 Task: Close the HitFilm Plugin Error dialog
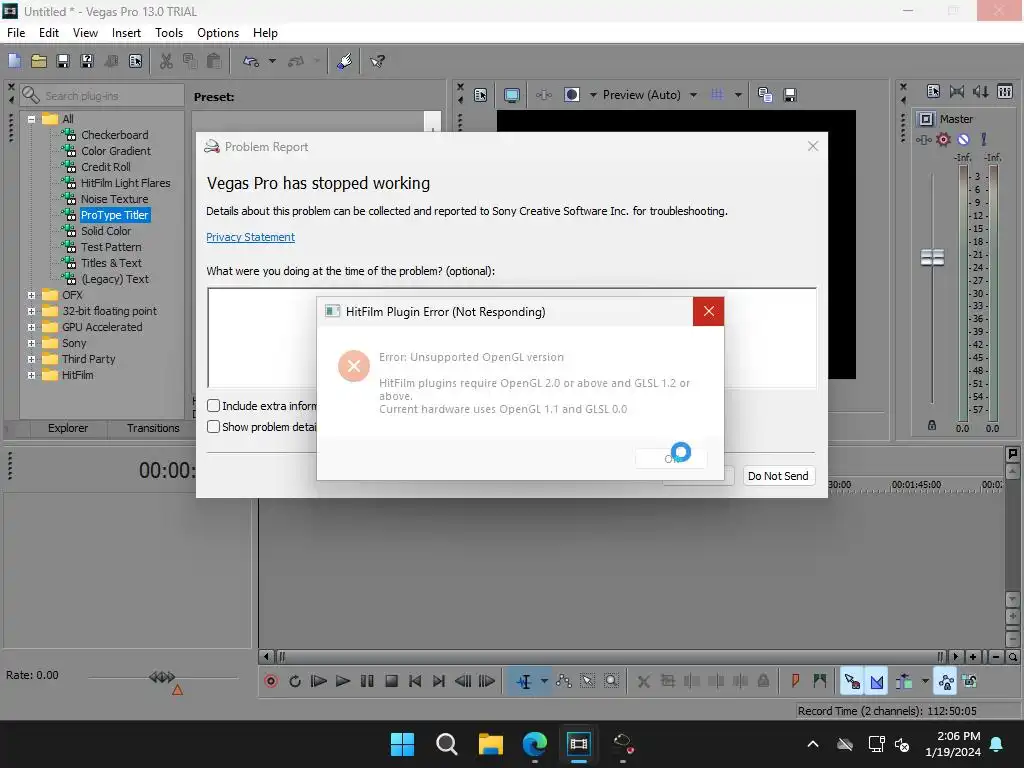coord(708,312)
